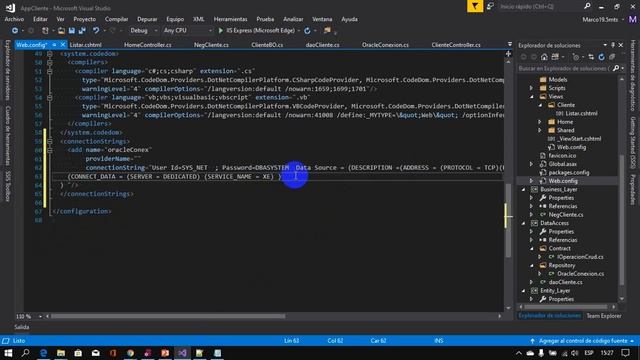
Task: Save the current file with disk icon
Action: click(x=72, y=31)
